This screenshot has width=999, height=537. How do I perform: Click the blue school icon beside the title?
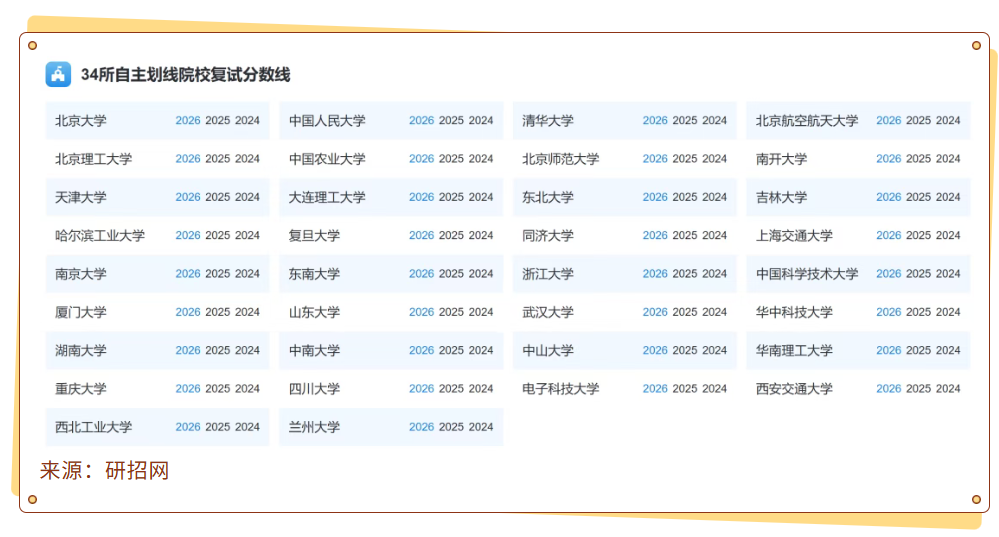tap(58, 74)
